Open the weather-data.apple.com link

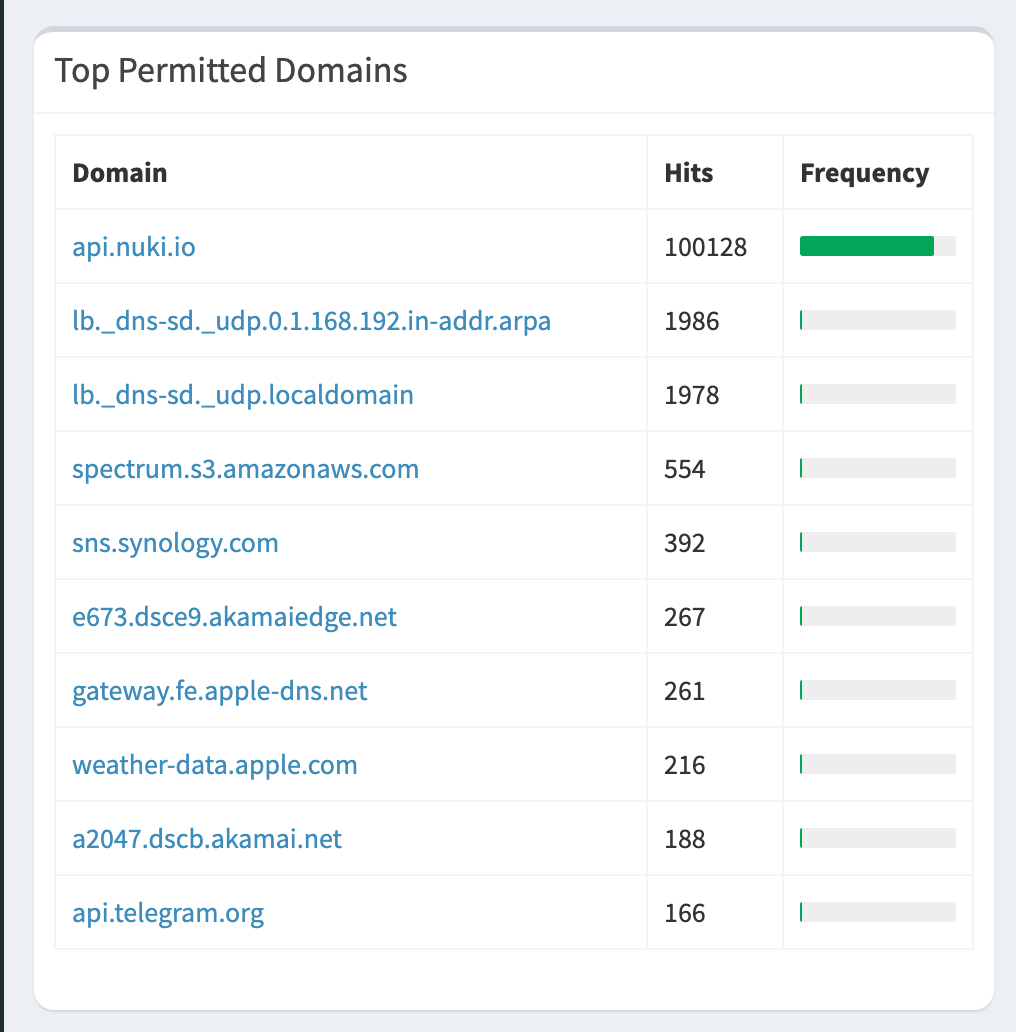click(x=215, y=765)
